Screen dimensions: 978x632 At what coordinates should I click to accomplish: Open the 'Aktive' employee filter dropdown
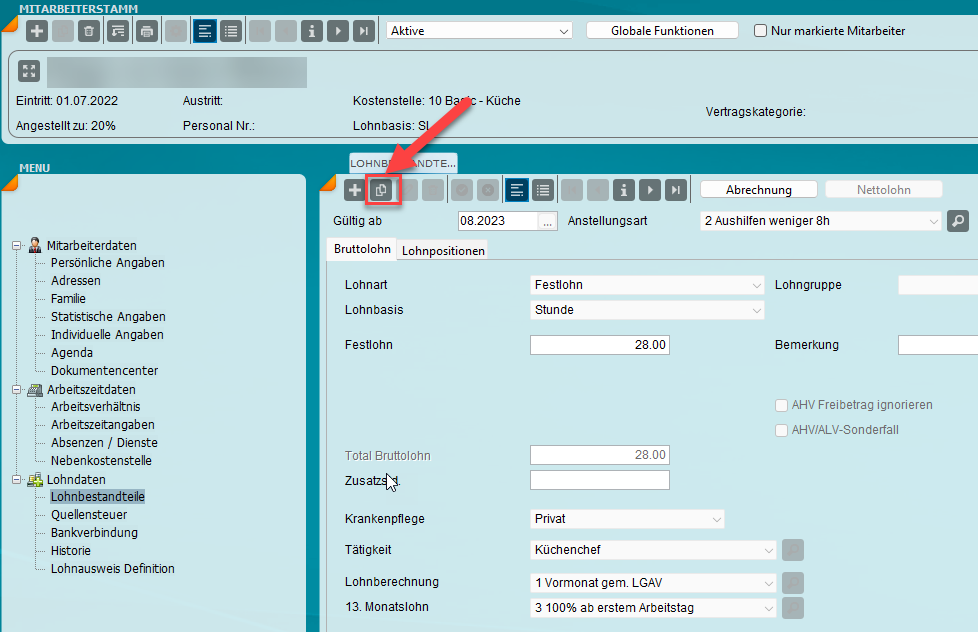478,31
